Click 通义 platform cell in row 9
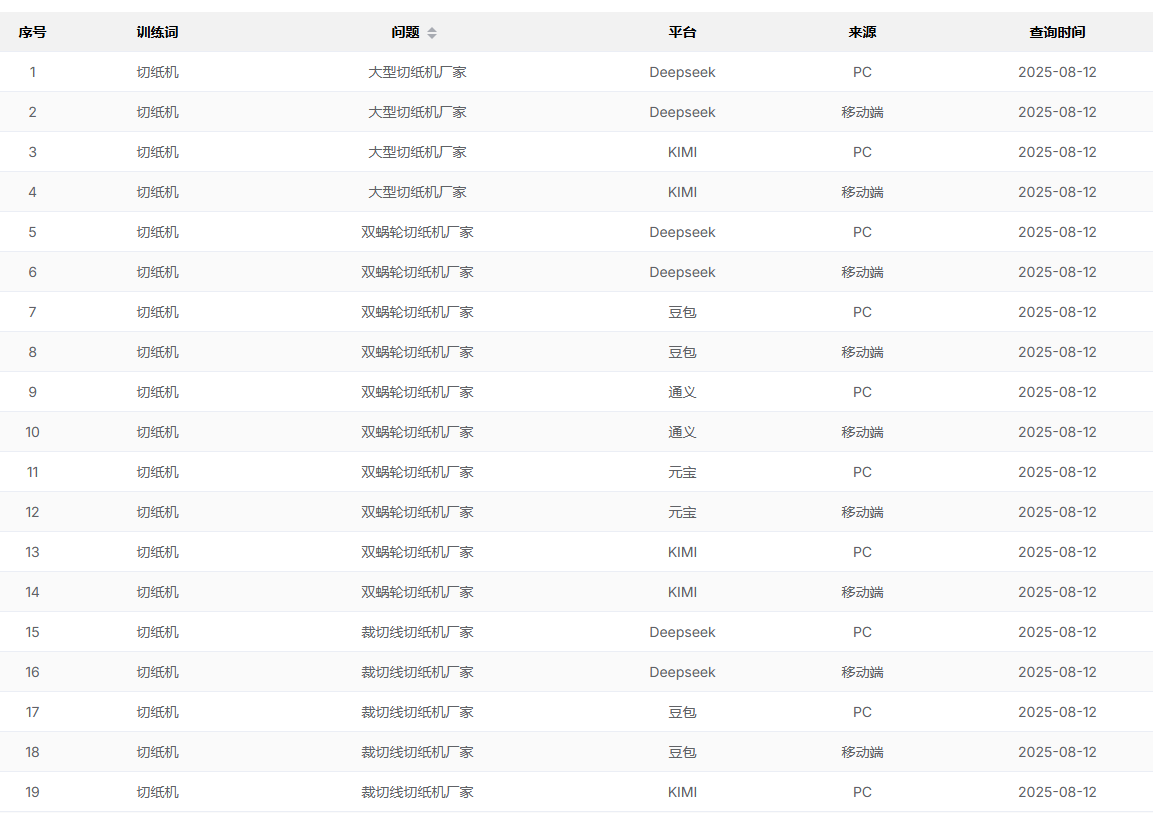The height and width of the screenshot is (813, 1153). click(x=682, y=392)
